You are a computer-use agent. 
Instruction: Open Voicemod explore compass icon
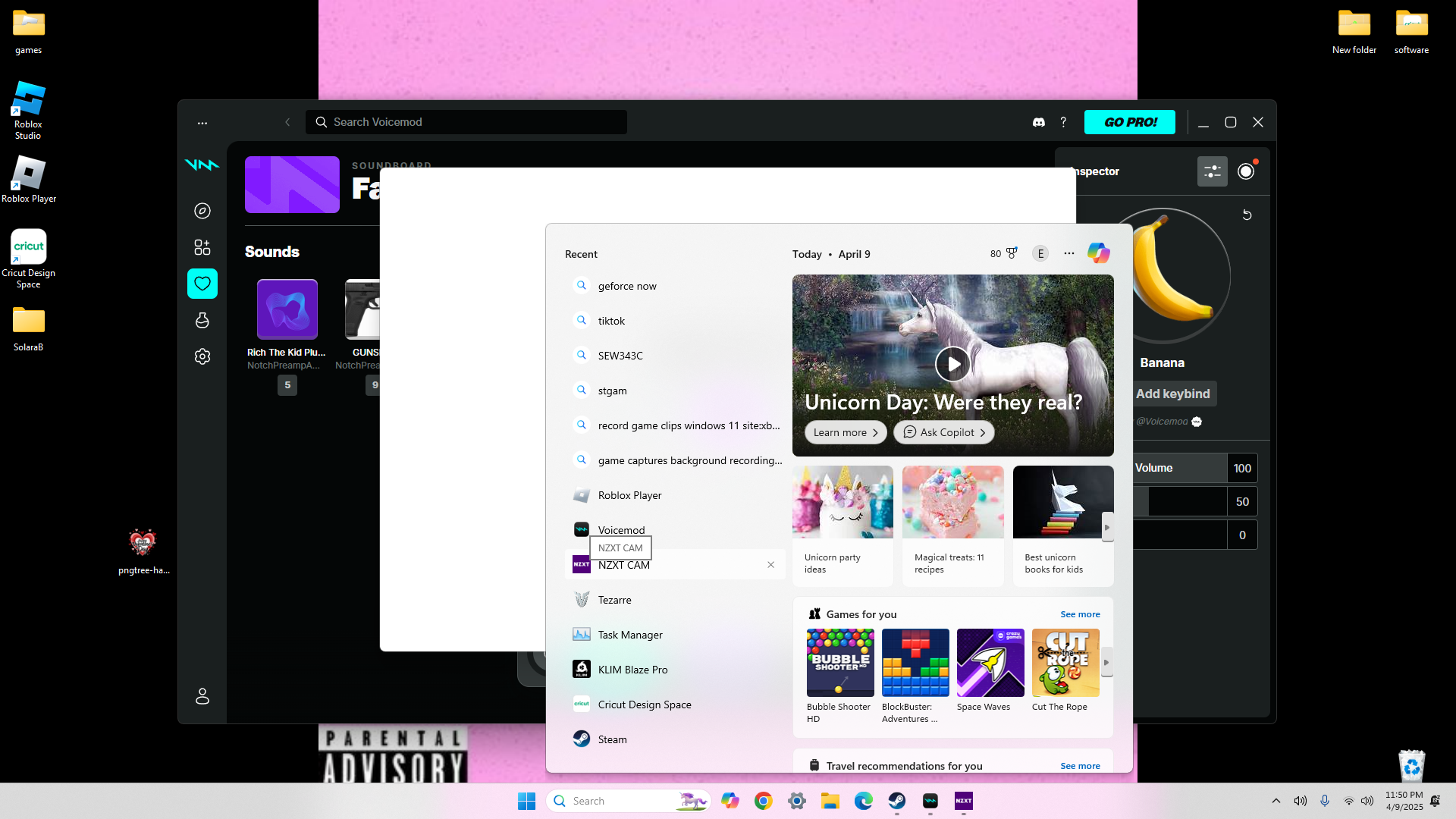pos(202,211)
